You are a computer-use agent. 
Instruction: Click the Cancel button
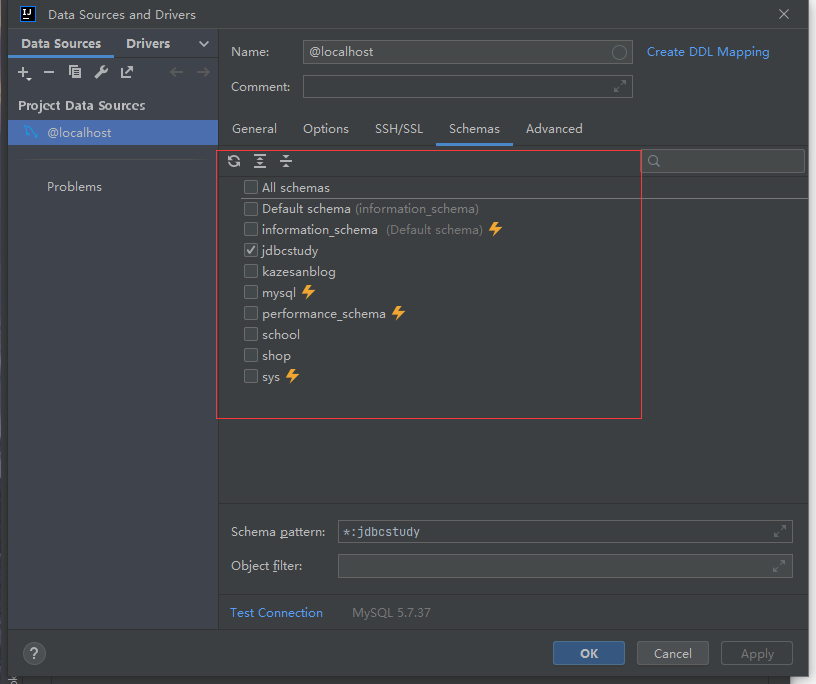(672, 653)
